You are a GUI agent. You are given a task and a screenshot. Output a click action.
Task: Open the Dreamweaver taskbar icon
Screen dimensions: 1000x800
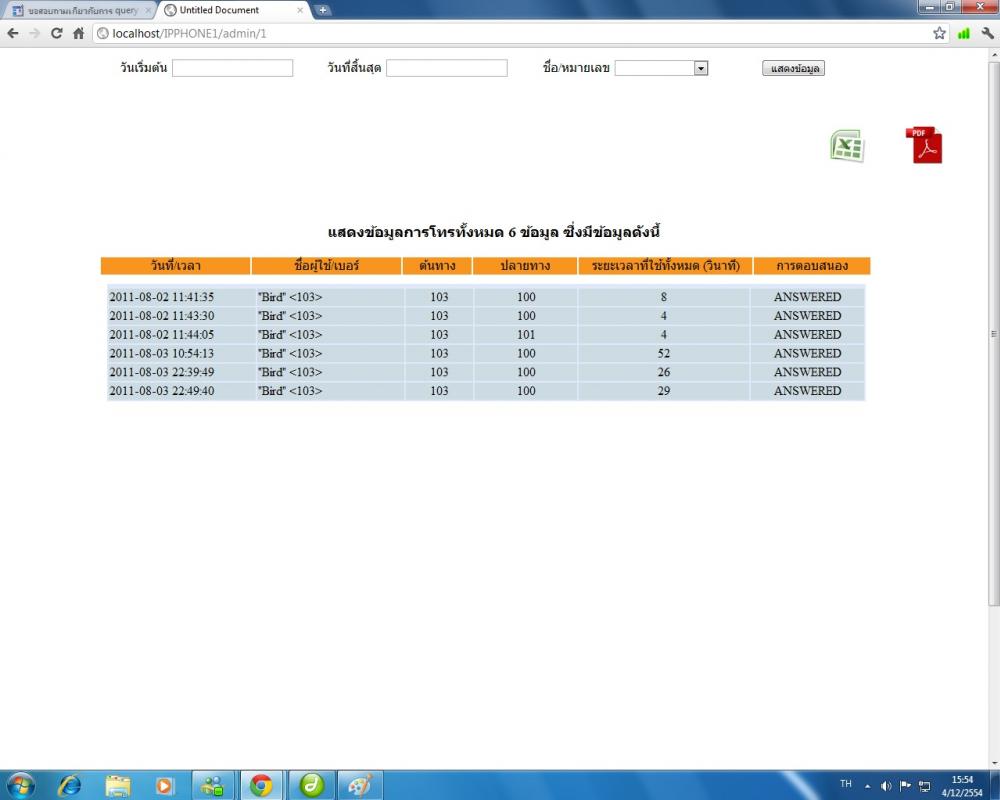311,785
